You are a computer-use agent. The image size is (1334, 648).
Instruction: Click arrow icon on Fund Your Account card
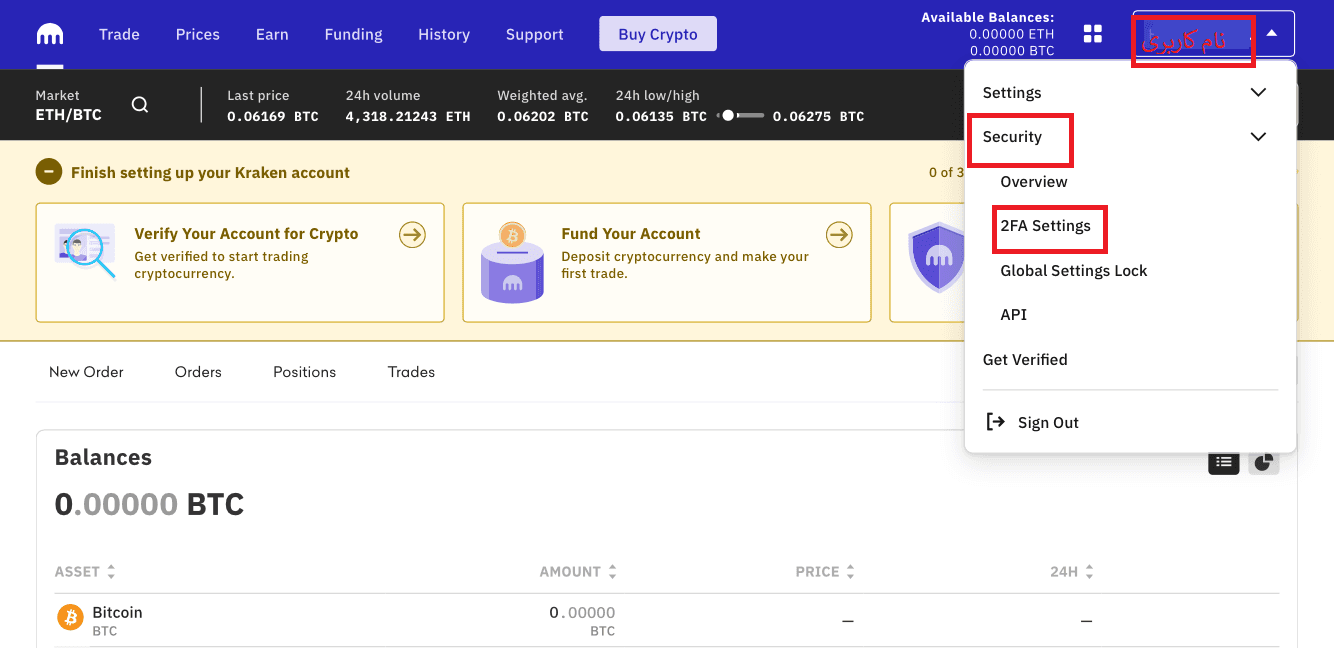pos(839,235)
